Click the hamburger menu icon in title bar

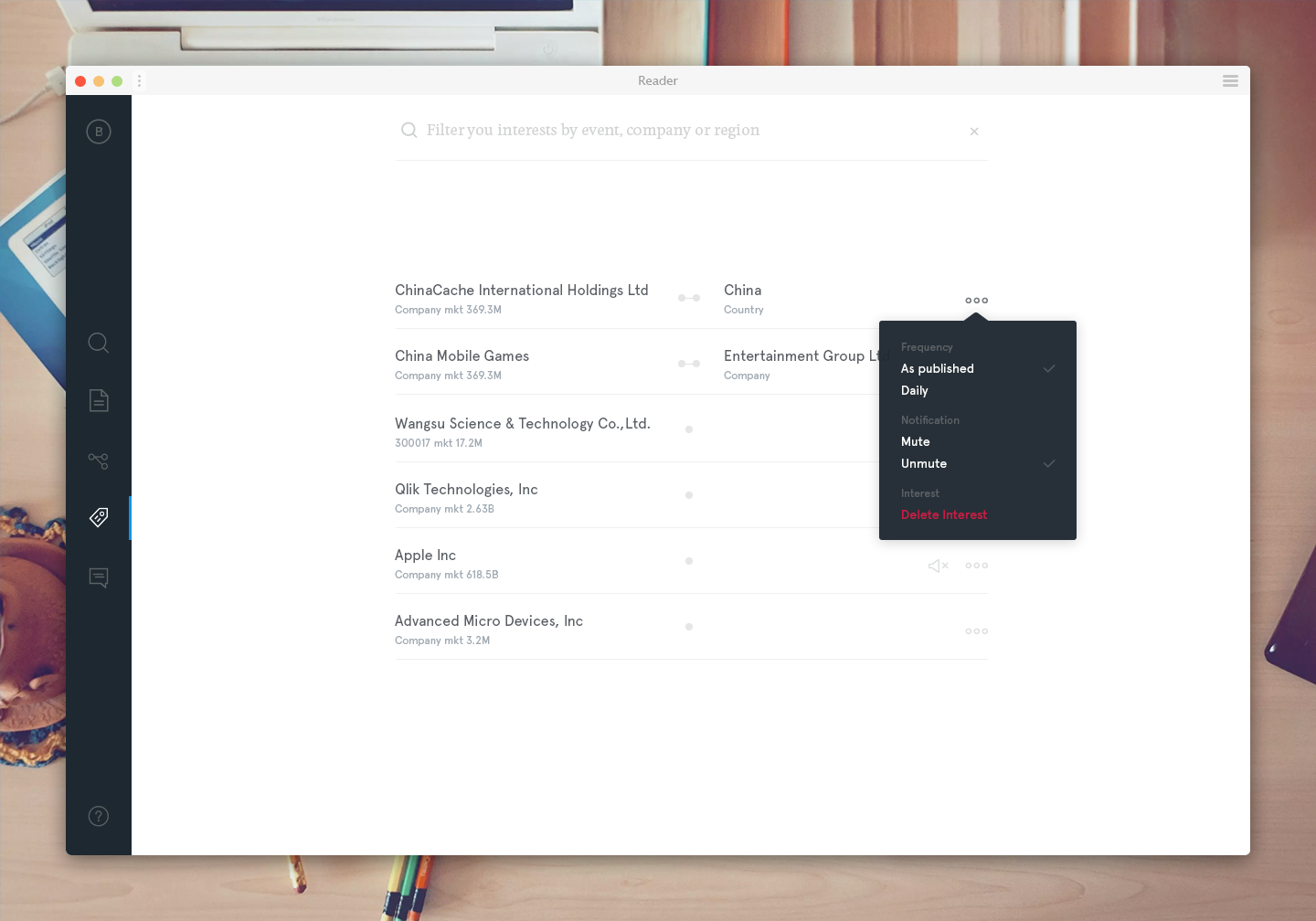coord(1230,81)
